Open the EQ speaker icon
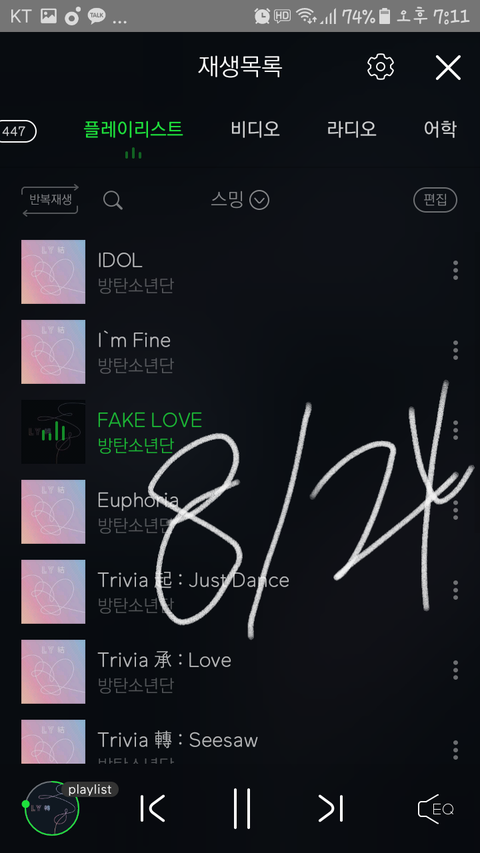 tap(435, 808)
